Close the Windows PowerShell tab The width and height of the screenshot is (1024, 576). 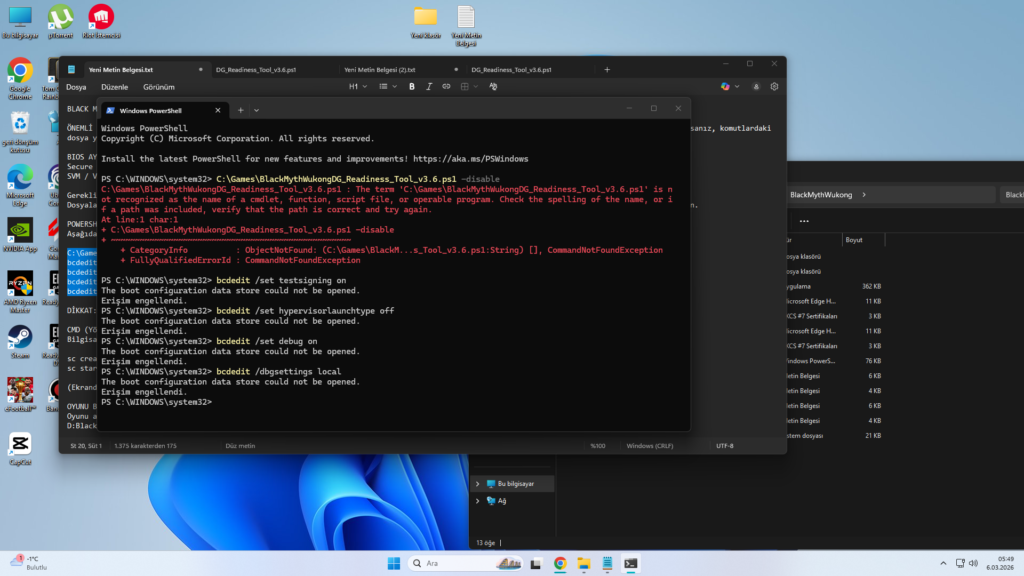[217, 110]
